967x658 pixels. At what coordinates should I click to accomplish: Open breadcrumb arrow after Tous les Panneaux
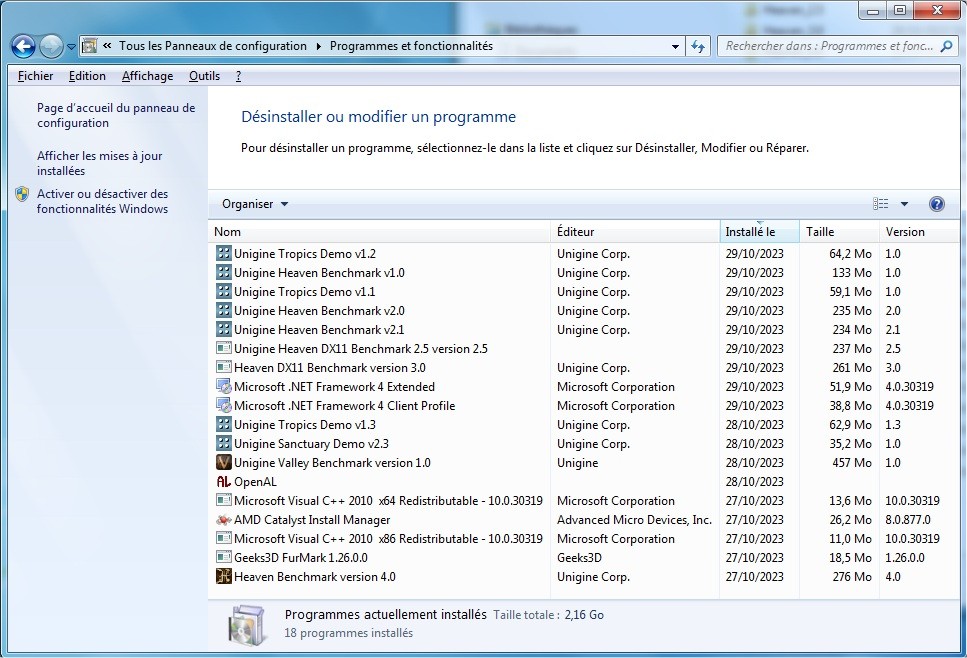[318, 46]
